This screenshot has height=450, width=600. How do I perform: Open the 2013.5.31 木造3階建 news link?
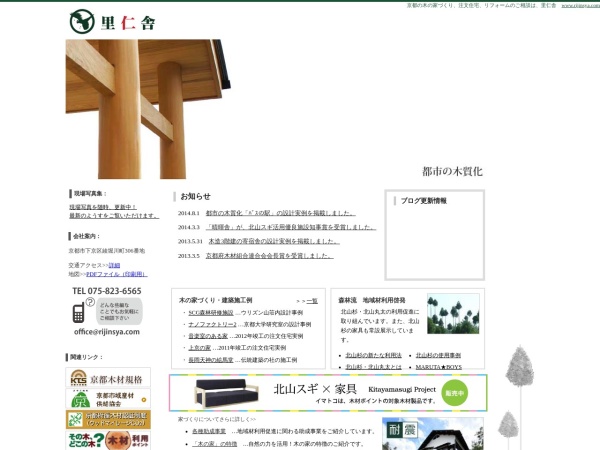point(274,241)
